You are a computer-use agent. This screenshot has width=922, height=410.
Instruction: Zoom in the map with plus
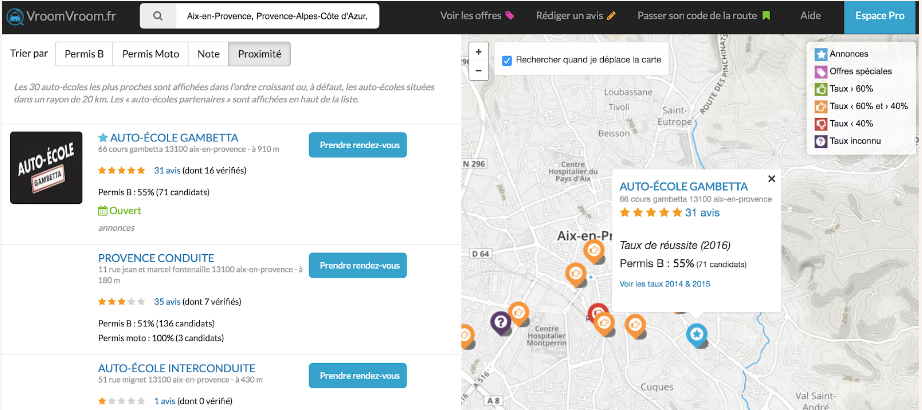tap(478, 52)
